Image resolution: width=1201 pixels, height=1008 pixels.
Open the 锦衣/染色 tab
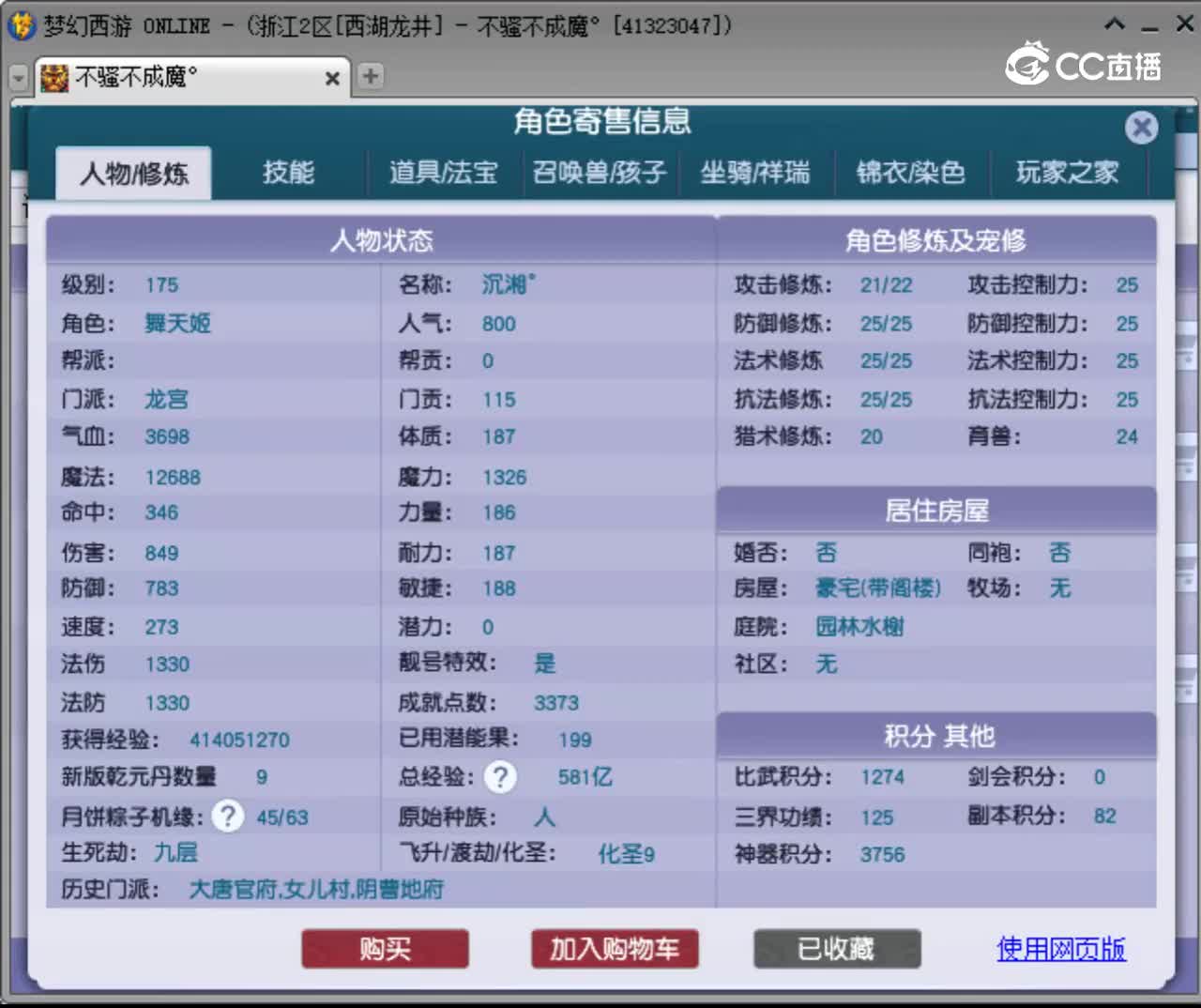click(x=910, y=173)
